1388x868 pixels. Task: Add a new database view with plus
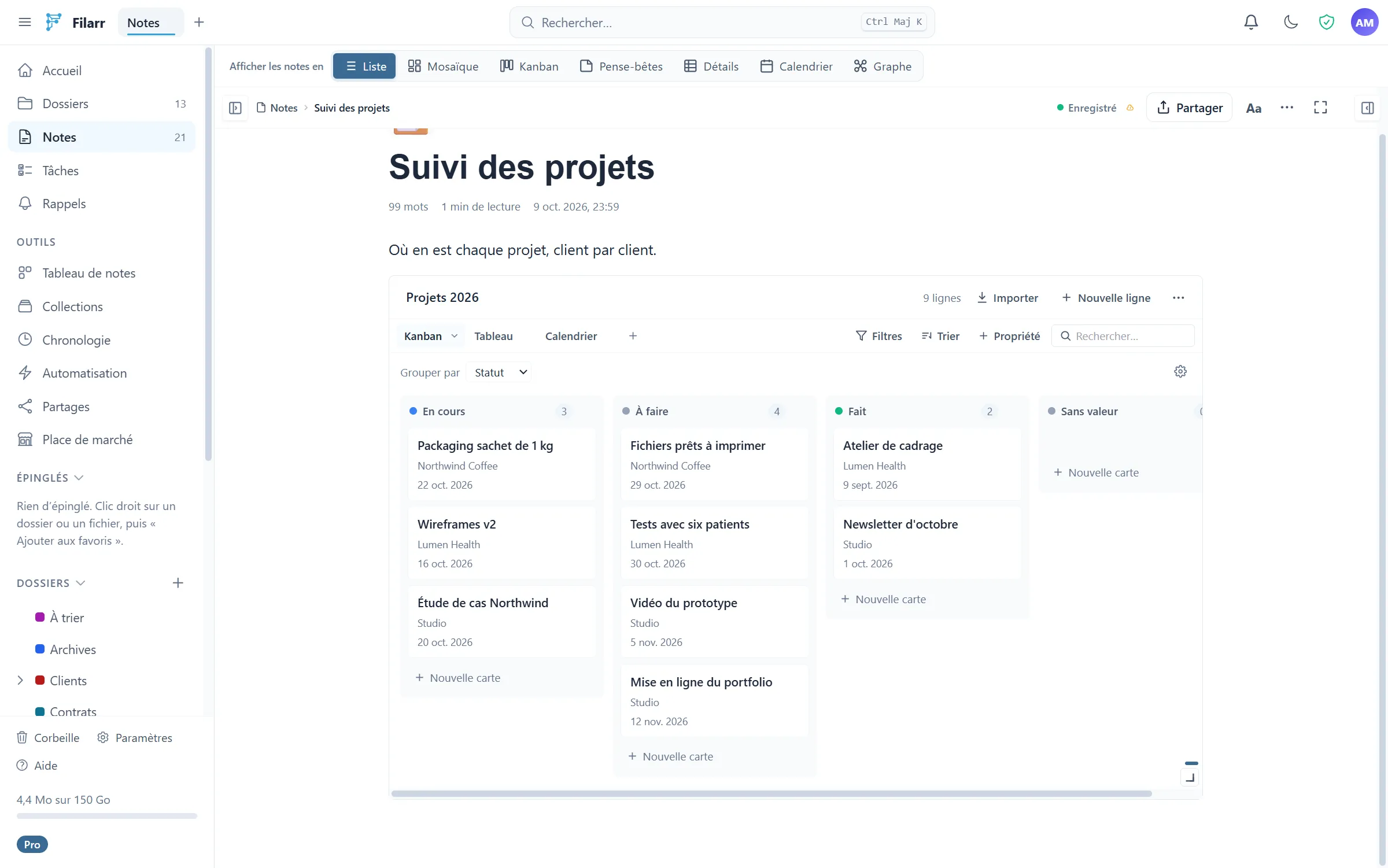pos(633,336)
